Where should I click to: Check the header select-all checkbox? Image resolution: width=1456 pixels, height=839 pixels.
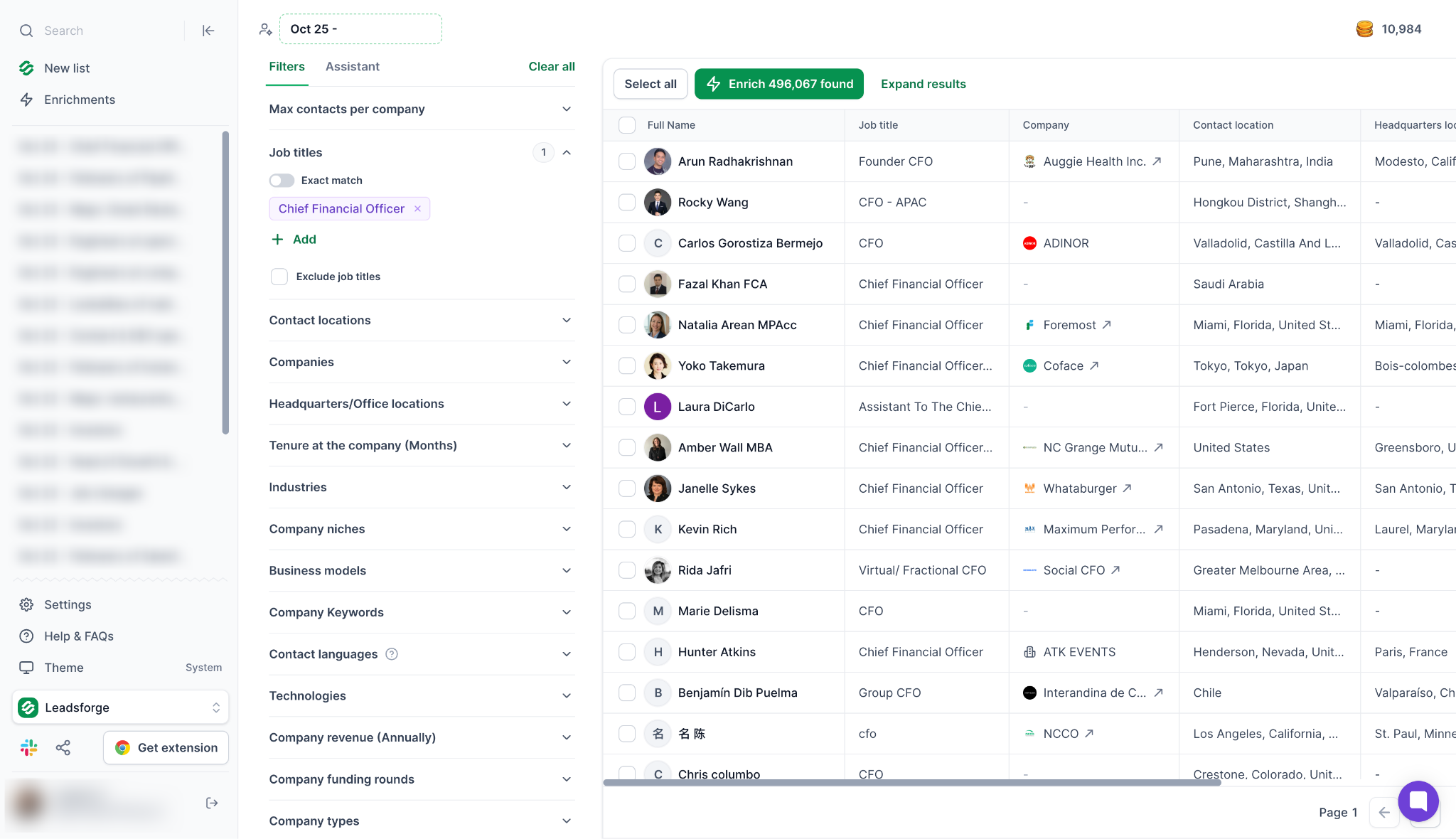627,125
